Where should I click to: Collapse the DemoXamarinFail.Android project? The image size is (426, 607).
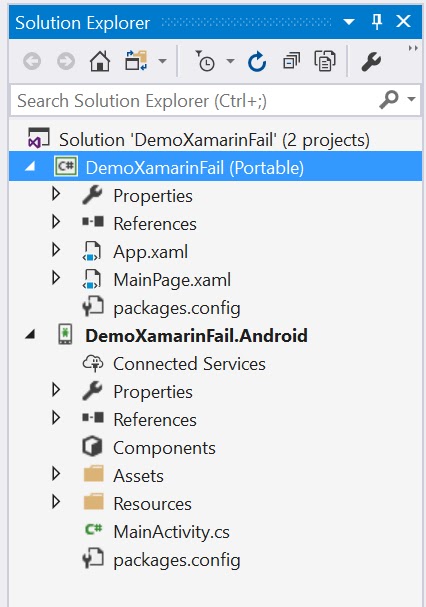(30, 334)
